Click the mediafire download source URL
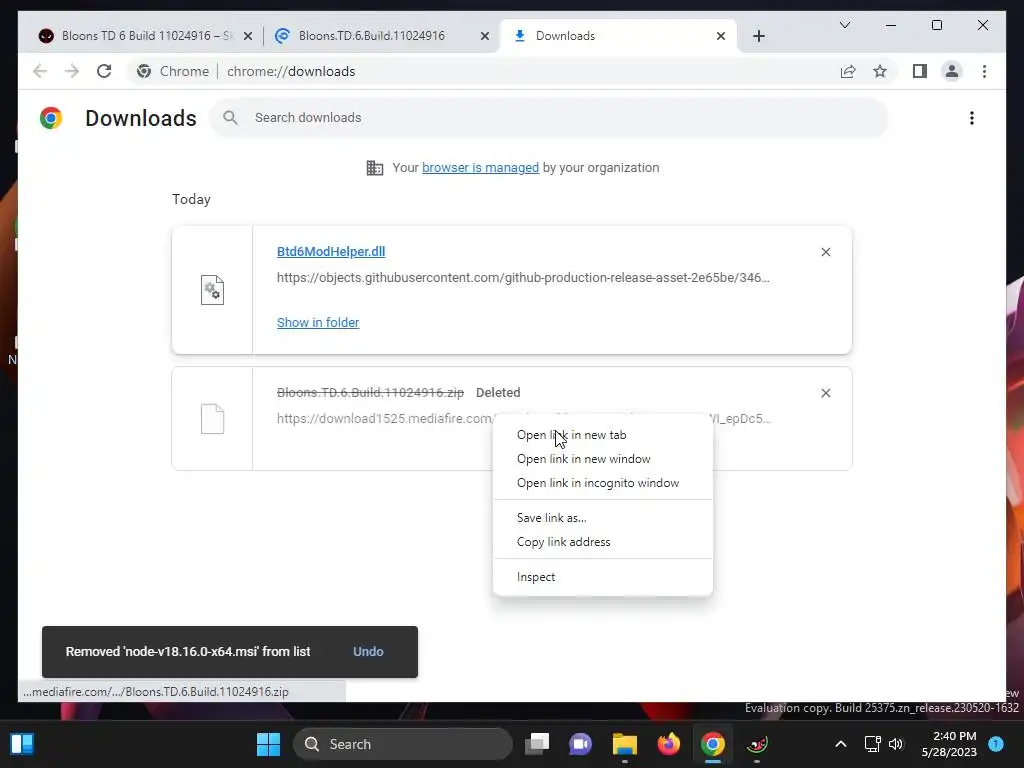Viewport: 1024px width, 768px height. (x=385, y=419)
